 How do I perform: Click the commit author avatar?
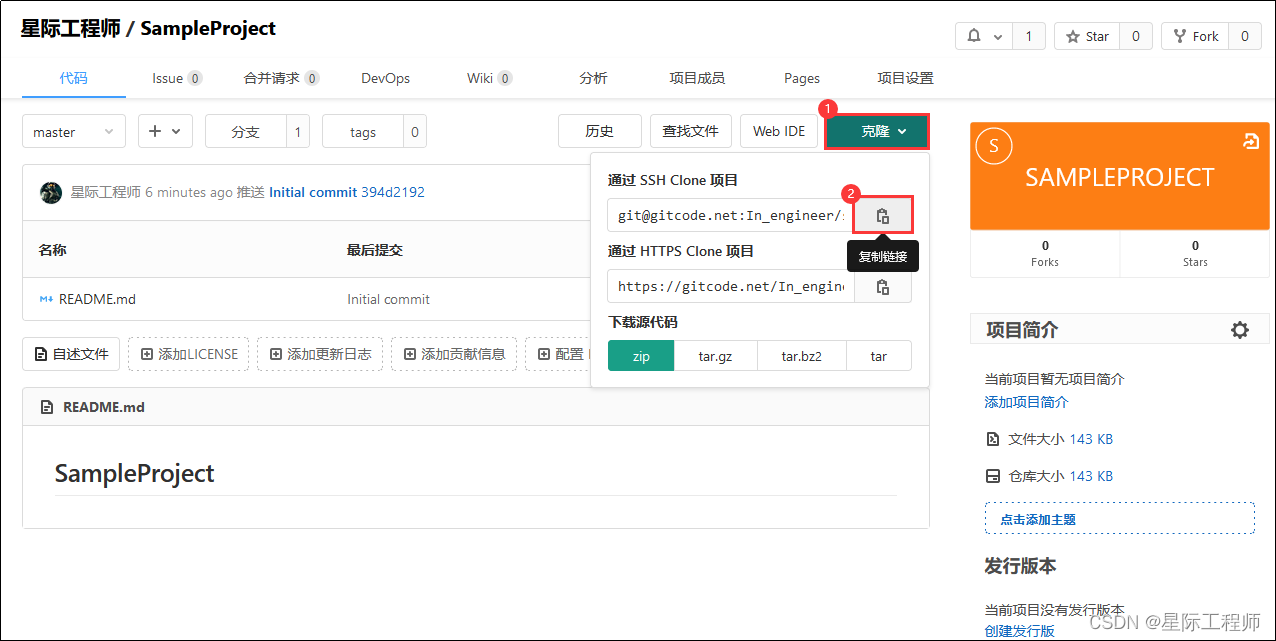point(51,192)
